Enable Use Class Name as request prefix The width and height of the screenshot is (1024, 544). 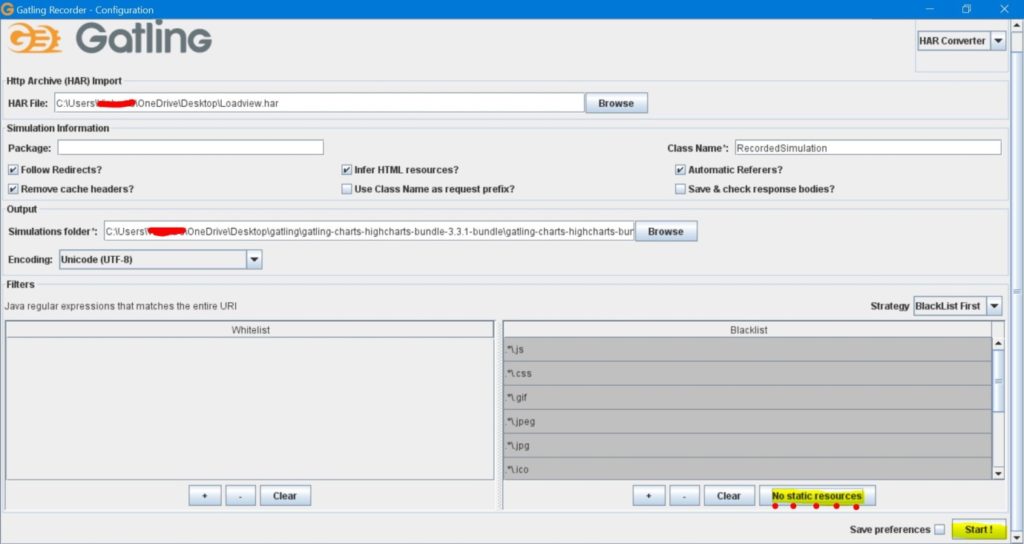pyautogui.click(x=347, y=189)
